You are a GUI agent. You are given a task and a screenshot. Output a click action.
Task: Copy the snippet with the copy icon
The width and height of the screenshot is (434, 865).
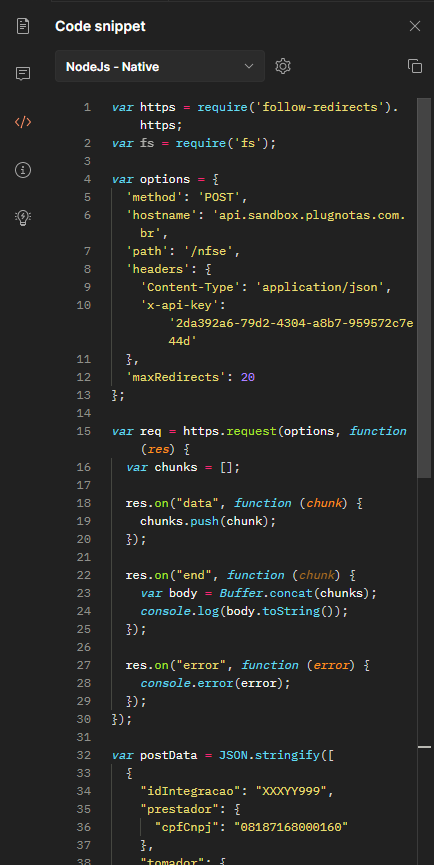(x=415, y=66)
